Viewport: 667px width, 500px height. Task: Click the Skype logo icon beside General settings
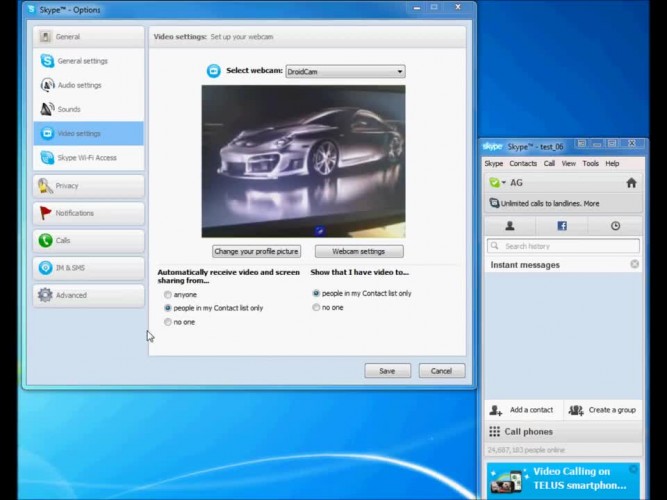pyautogui.click(x=47, y=61)
